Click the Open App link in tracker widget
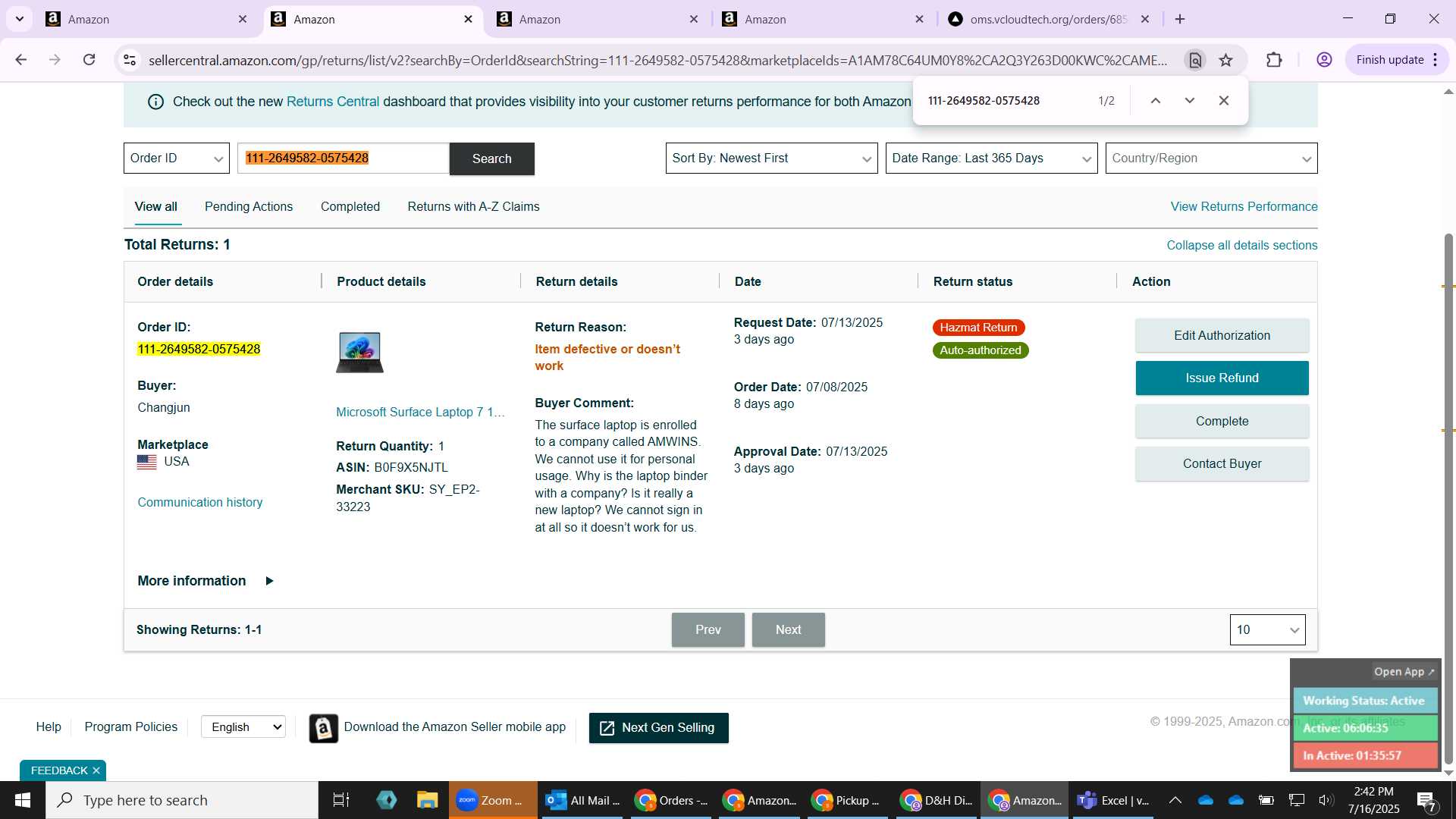Image resolution: width=1456 pixels, height=819 pixels. point(1404,672)
